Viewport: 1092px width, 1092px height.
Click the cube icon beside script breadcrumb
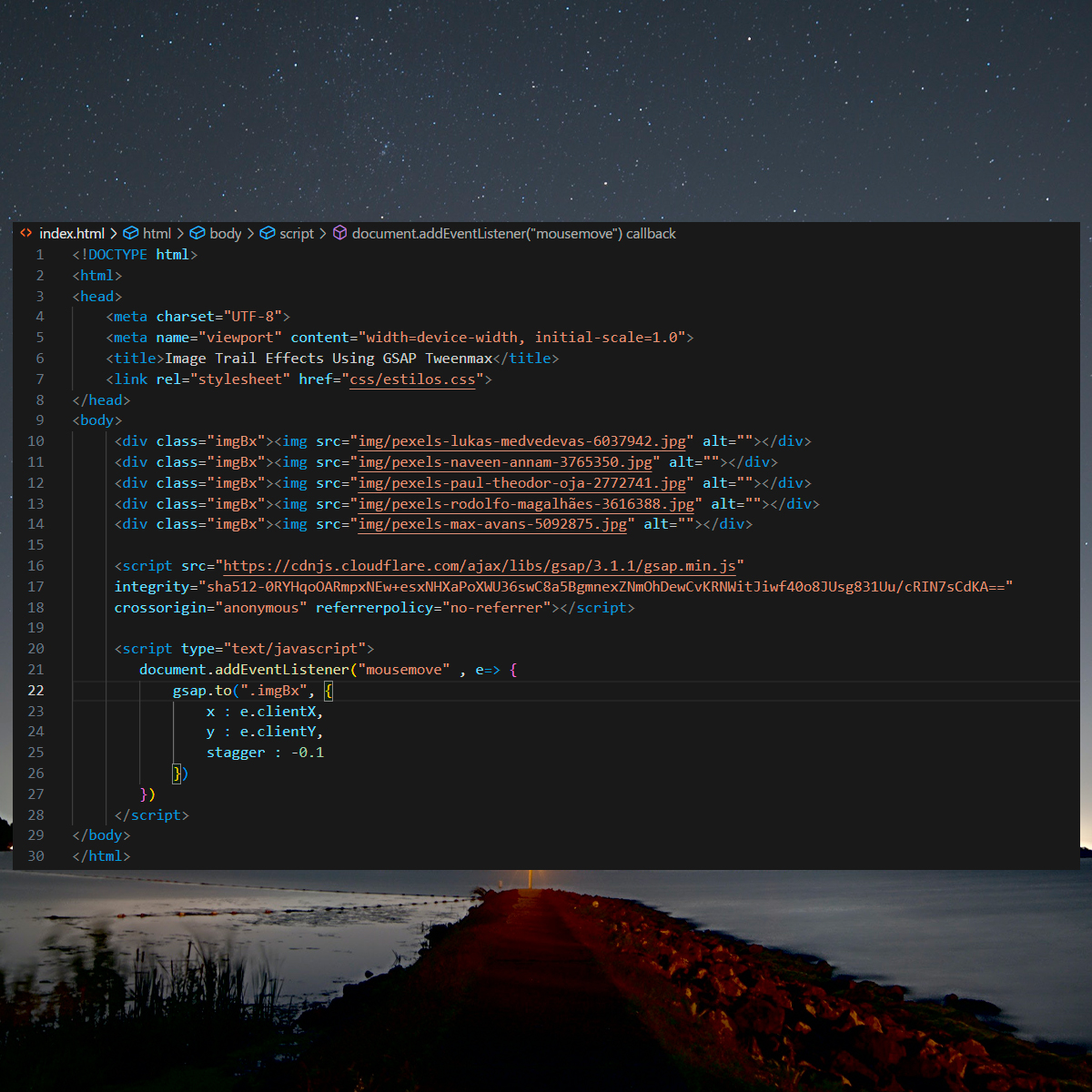click(268, 233)
